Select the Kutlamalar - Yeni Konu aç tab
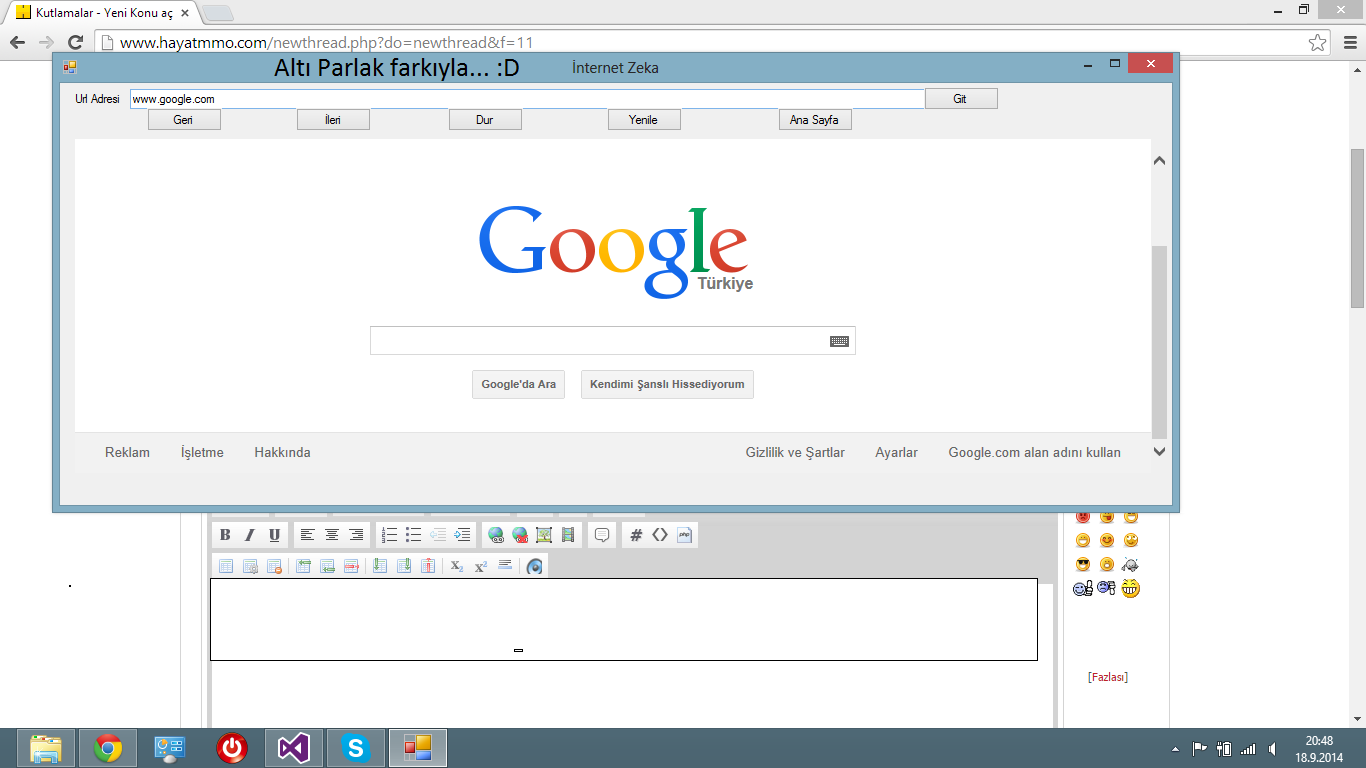The image size is (1366, 768). [x=102, y=12]
